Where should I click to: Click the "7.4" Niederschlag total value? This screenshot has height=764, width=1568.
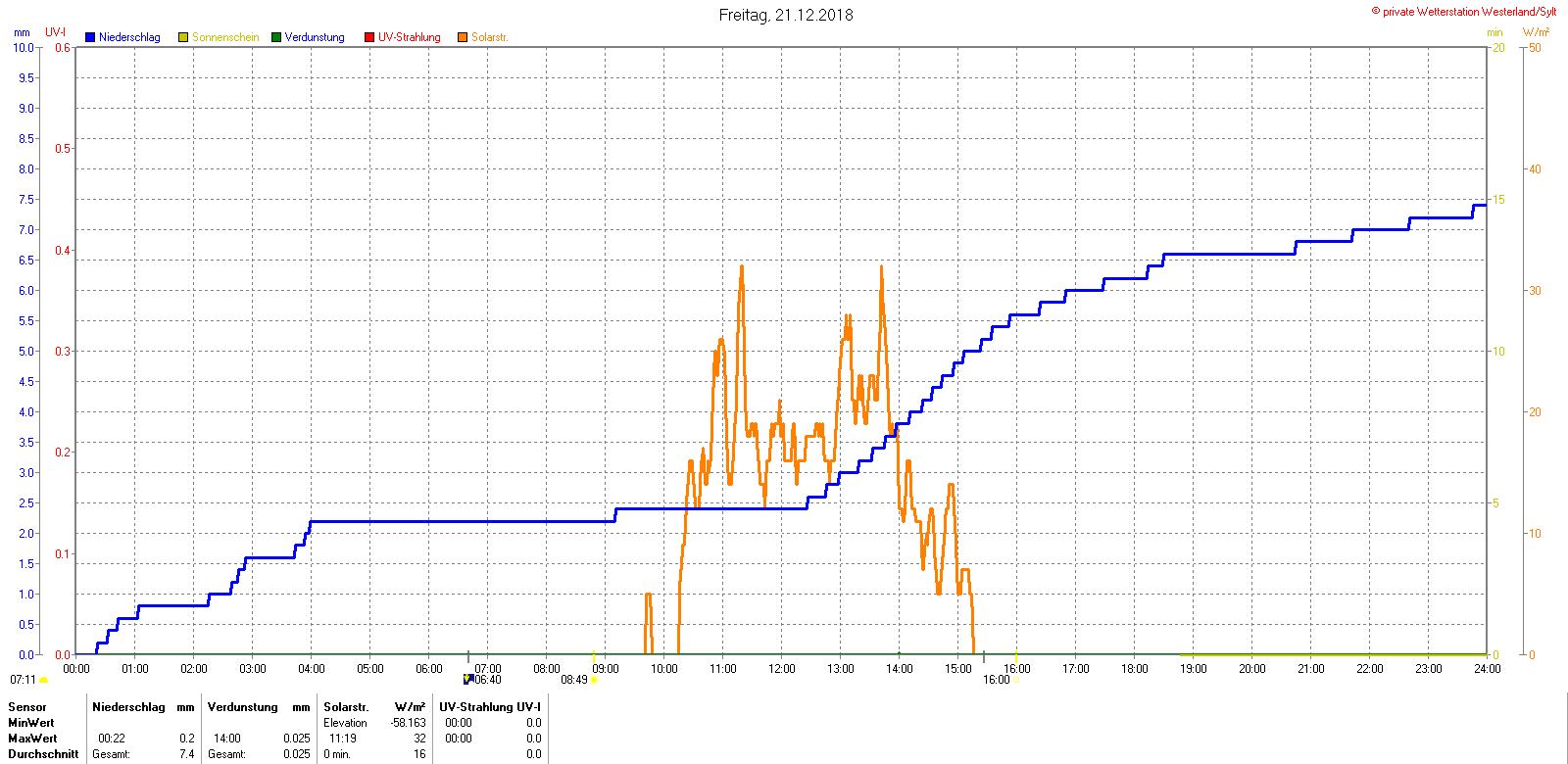[187, 754]
